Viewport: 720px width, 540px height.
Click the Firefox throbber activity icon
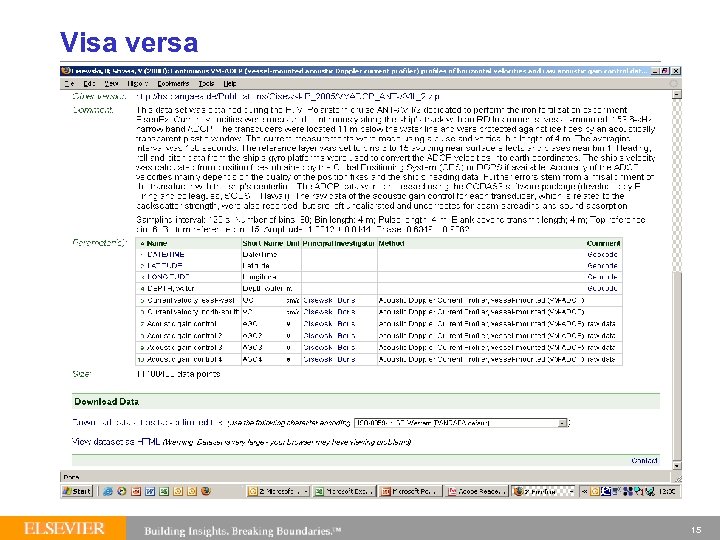tap(674, 84)
